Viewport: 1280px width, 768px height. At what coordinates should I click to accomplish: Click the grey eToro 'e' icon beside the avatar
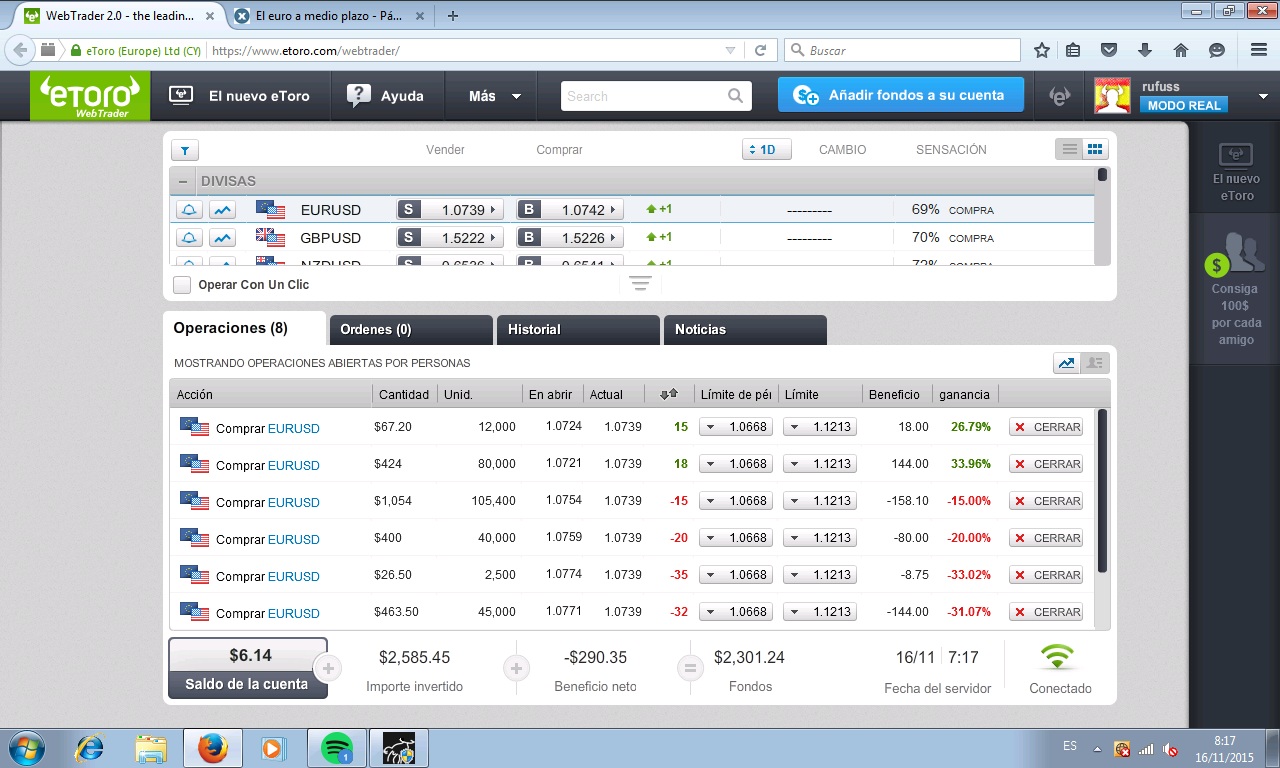coord(1059,96)
